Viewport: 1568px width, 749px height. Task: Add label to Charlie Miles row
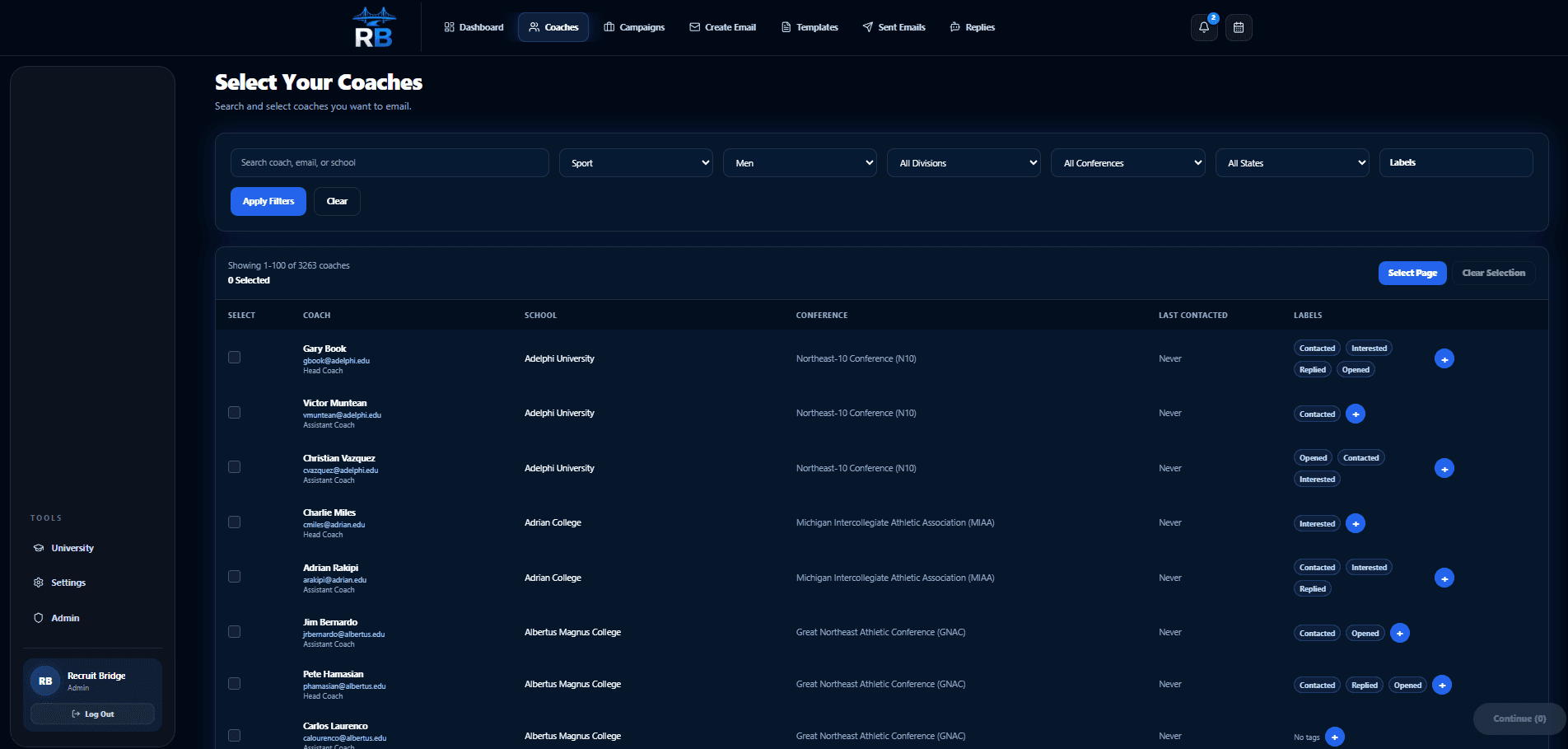[x=1356, y=523]
